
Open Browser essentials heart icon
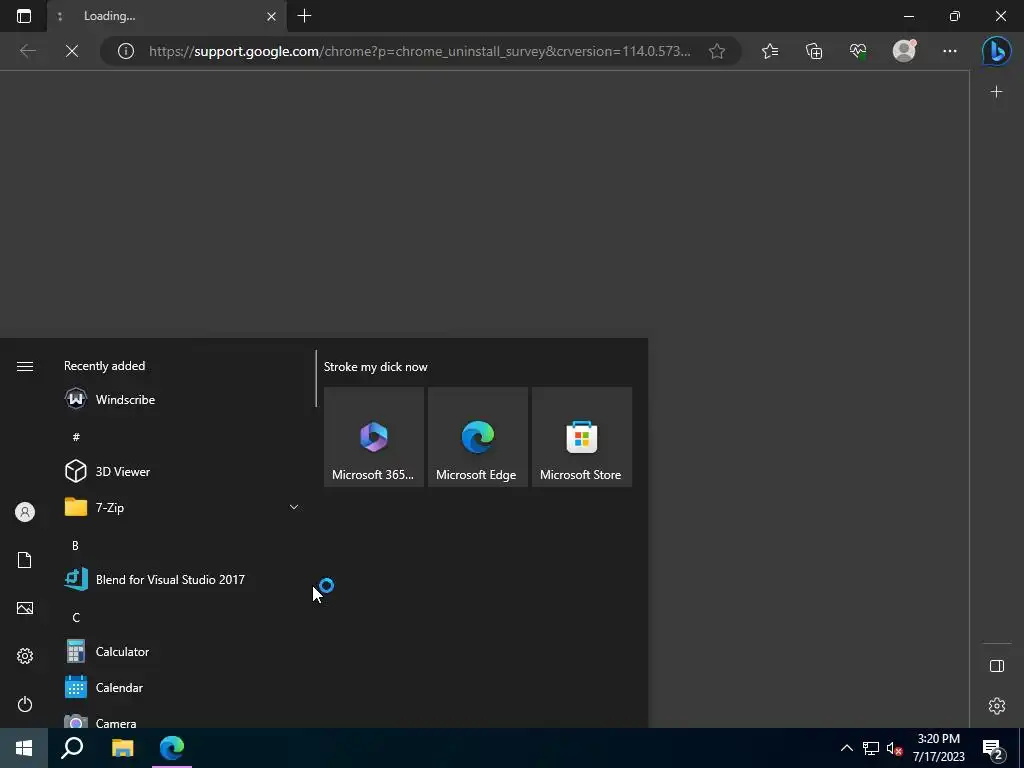pos(858,51)
